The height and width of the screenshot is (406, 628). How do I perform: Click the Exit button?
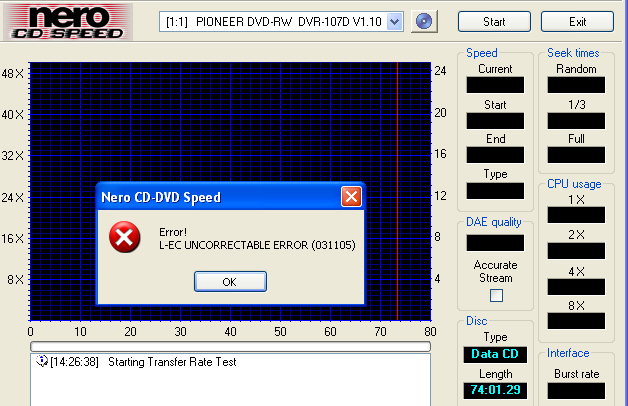click(577, 22)
